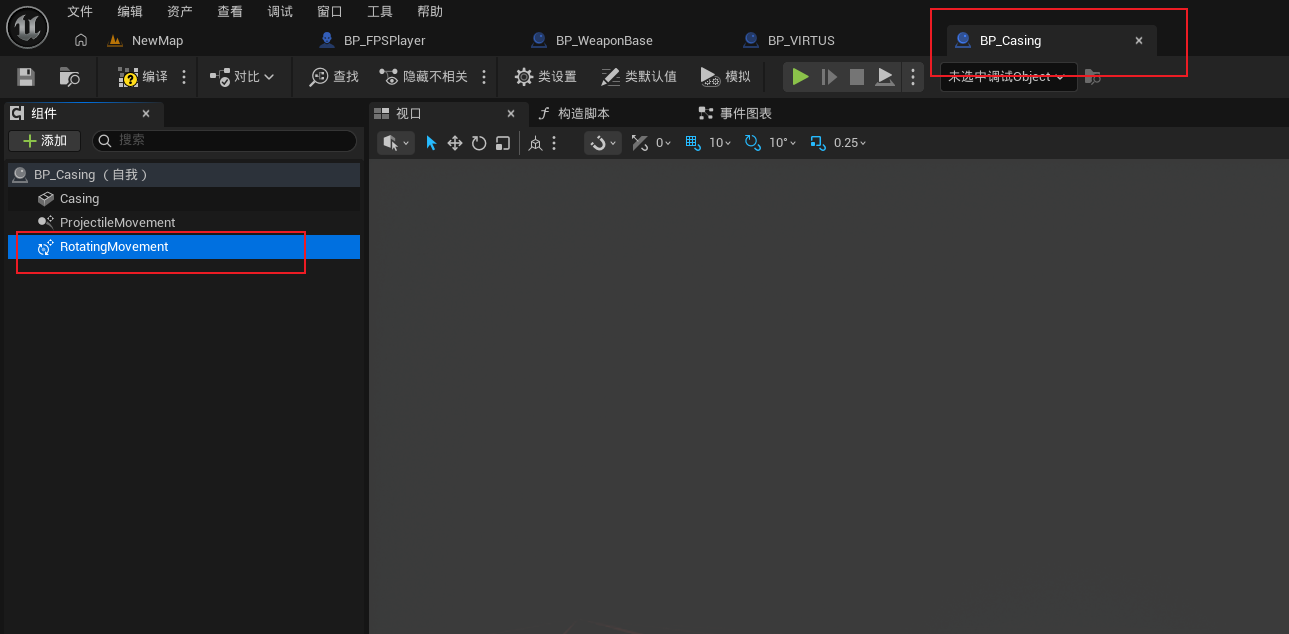Click the home icon beside NewMap

pos(82,40)
